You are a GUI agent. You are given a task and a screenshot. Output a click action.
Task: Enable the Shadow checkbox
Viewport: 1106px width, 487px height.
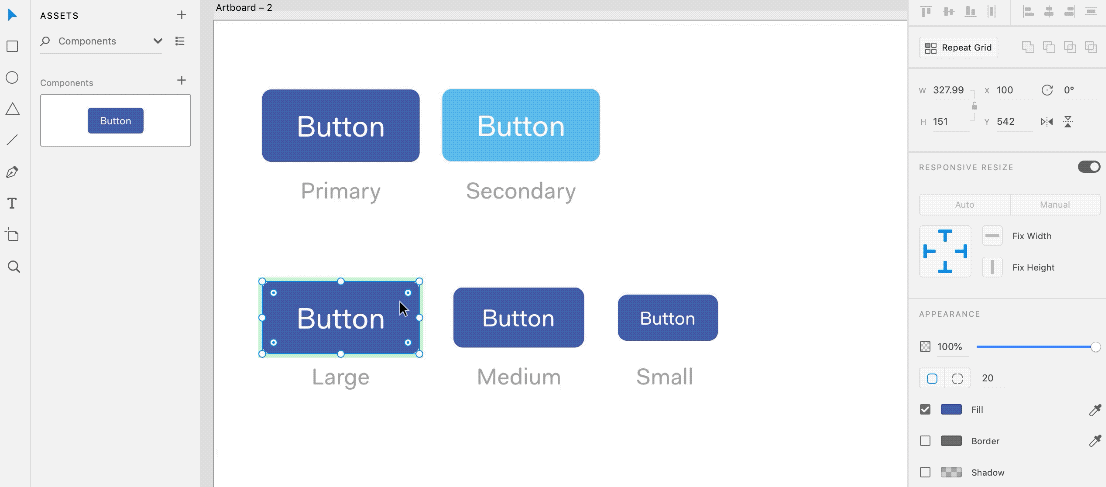[x=925, y=472]
